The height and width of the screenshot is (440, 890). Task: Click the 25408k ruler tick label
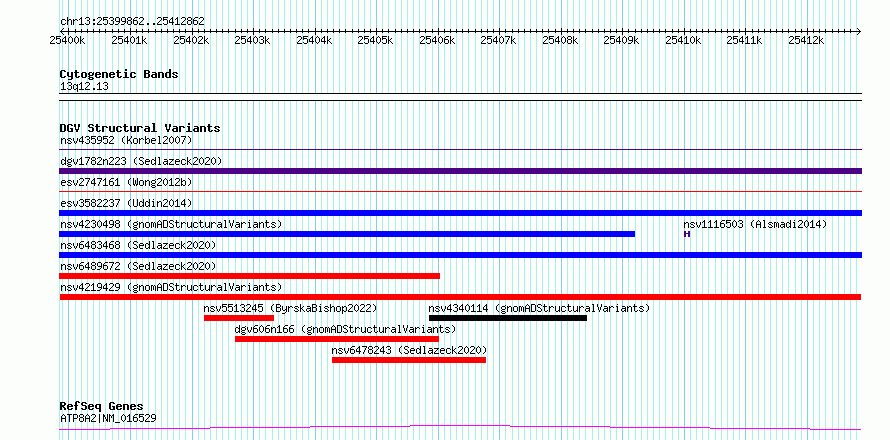[x=560, y=40]
